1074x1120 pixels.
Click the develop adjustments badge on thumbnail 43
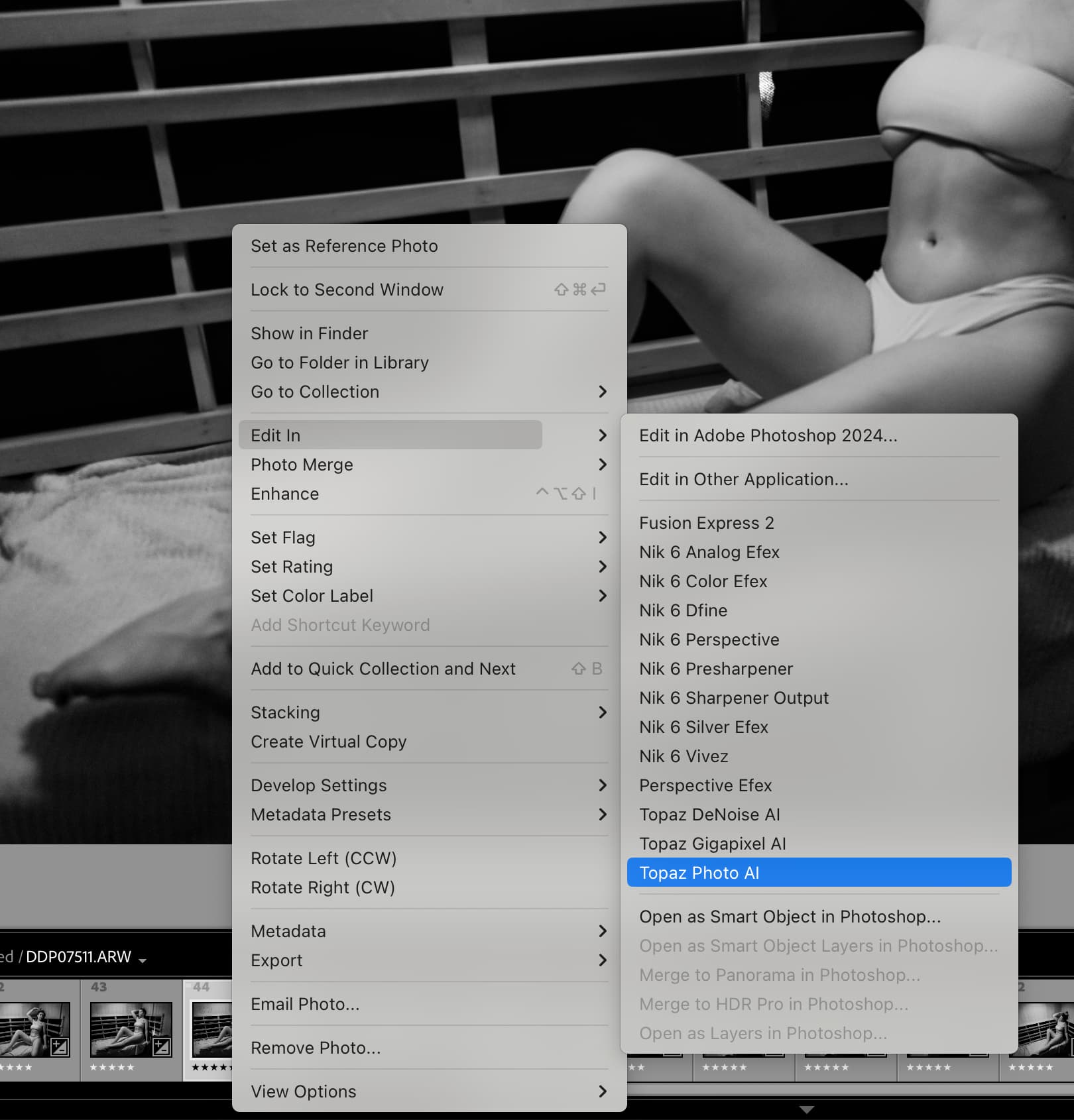(x=162, y=1047)
